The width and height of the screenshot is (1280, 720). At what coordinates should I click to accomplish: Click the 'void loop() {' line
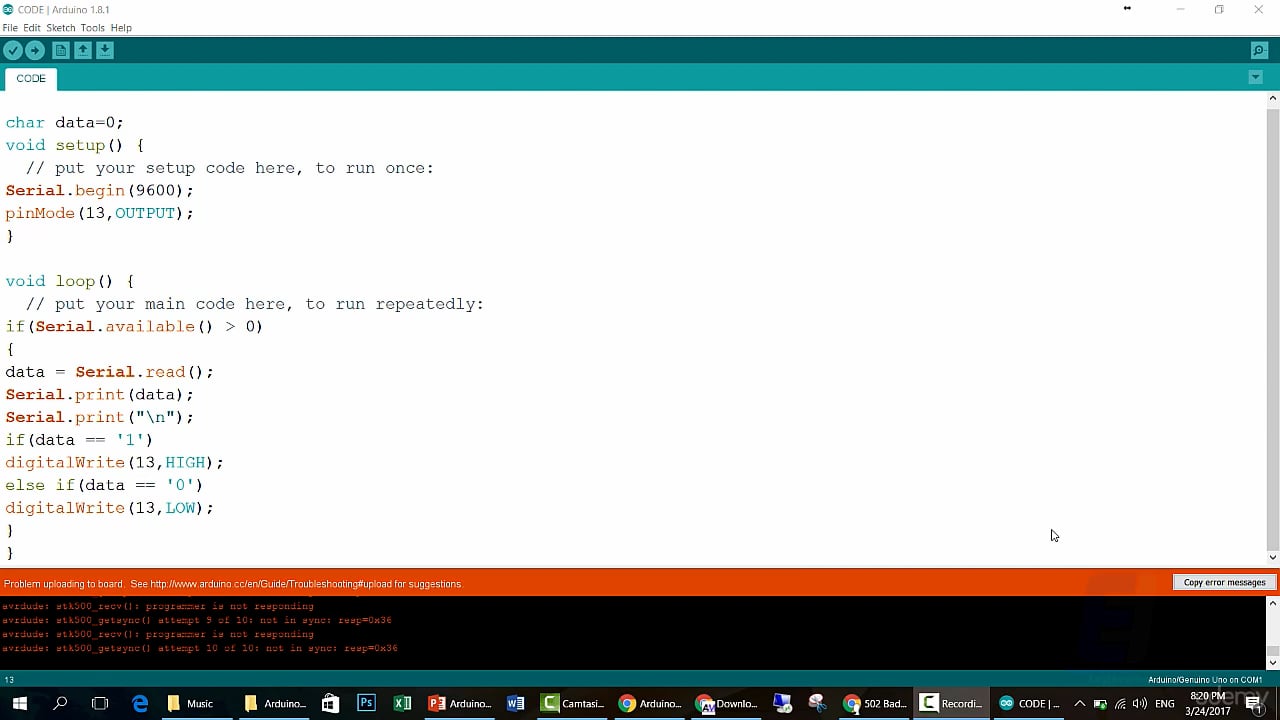pos(70,281)
